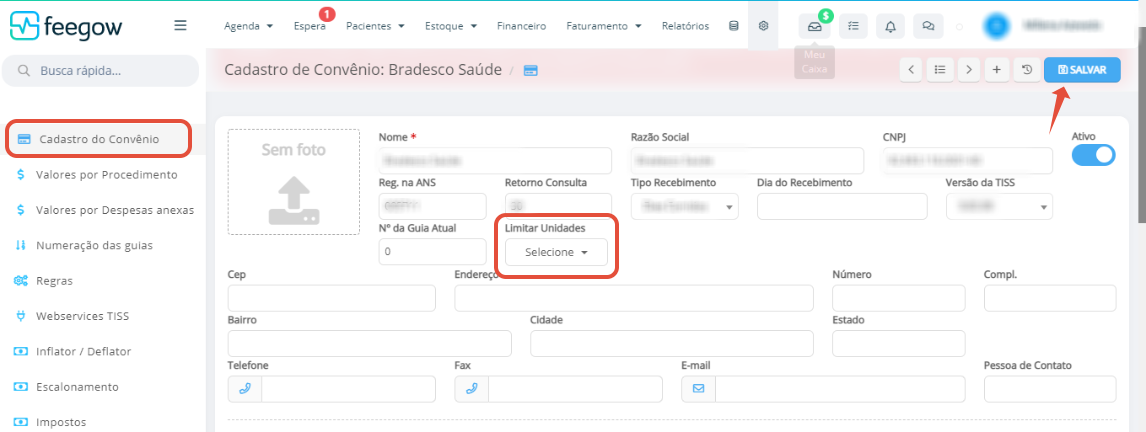
Task: Open the tasks checklist icon
Action: (x=853, y=26)
